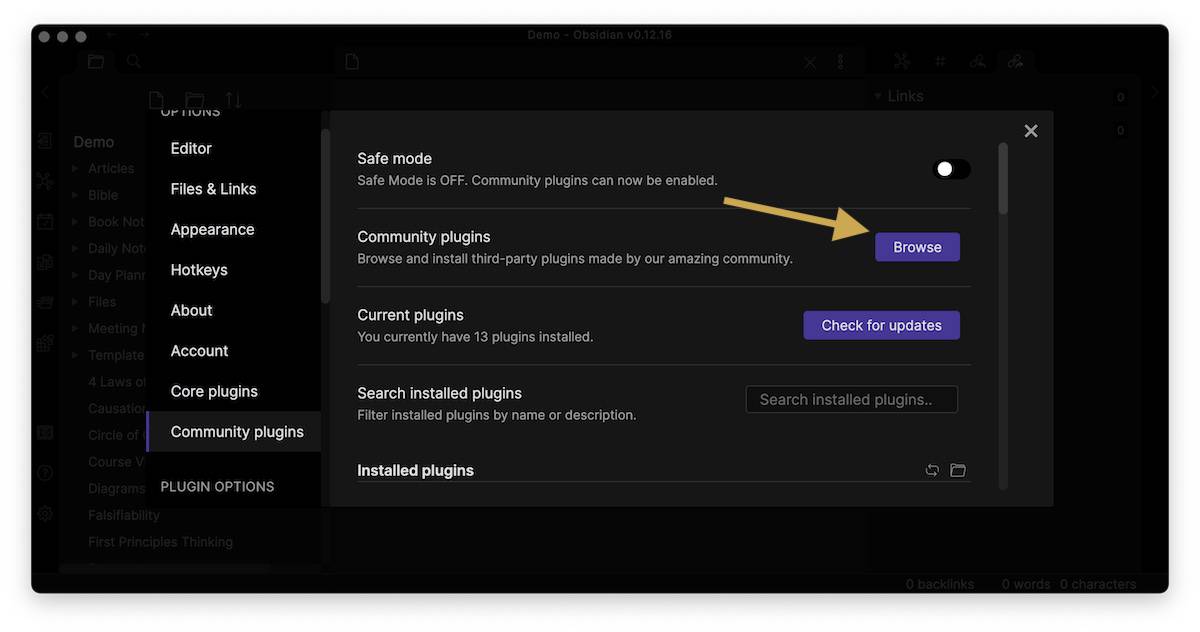Click the note pane more options dots
This screenshot has width=1200, height=632.
pyautogui.click(x=841, y=62)
